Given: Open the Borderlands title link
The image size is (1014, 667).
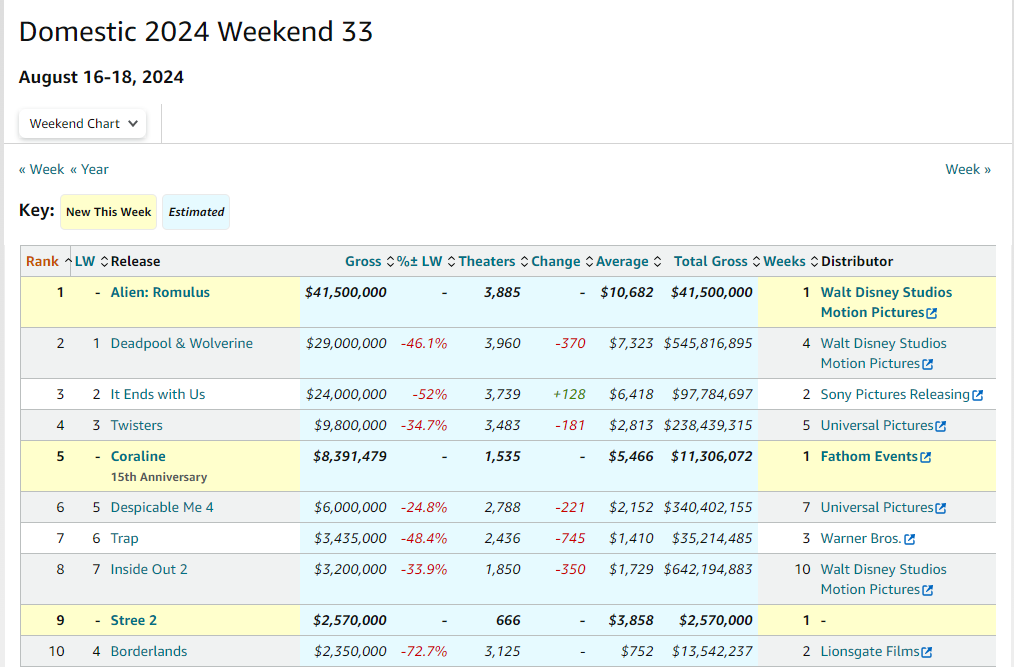Looking at the screenshot, I should 149,651.
